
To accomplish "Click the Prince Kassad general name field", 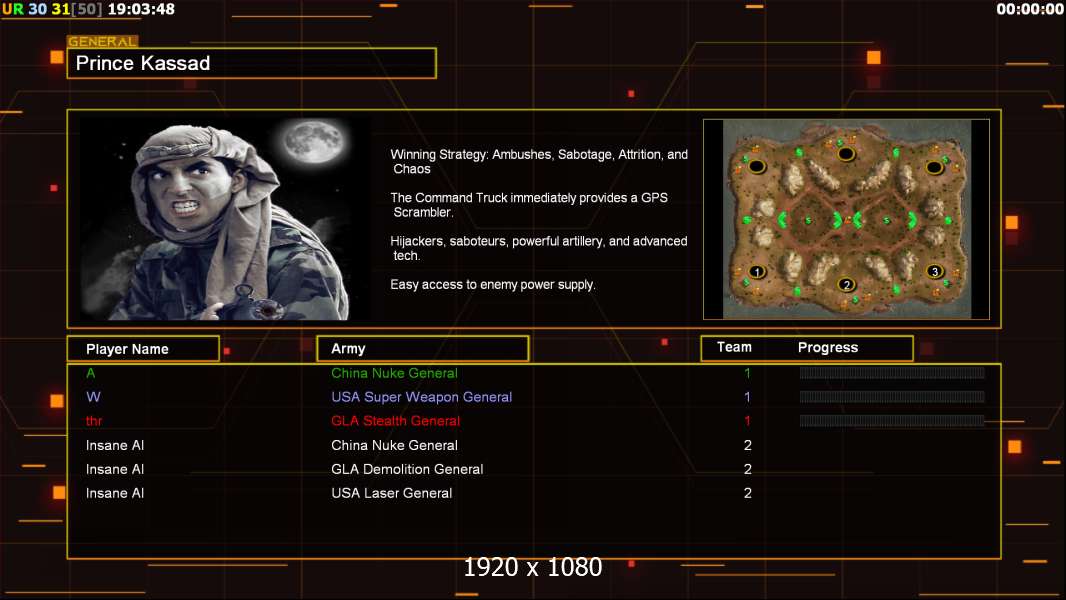I will click(252, 63).
